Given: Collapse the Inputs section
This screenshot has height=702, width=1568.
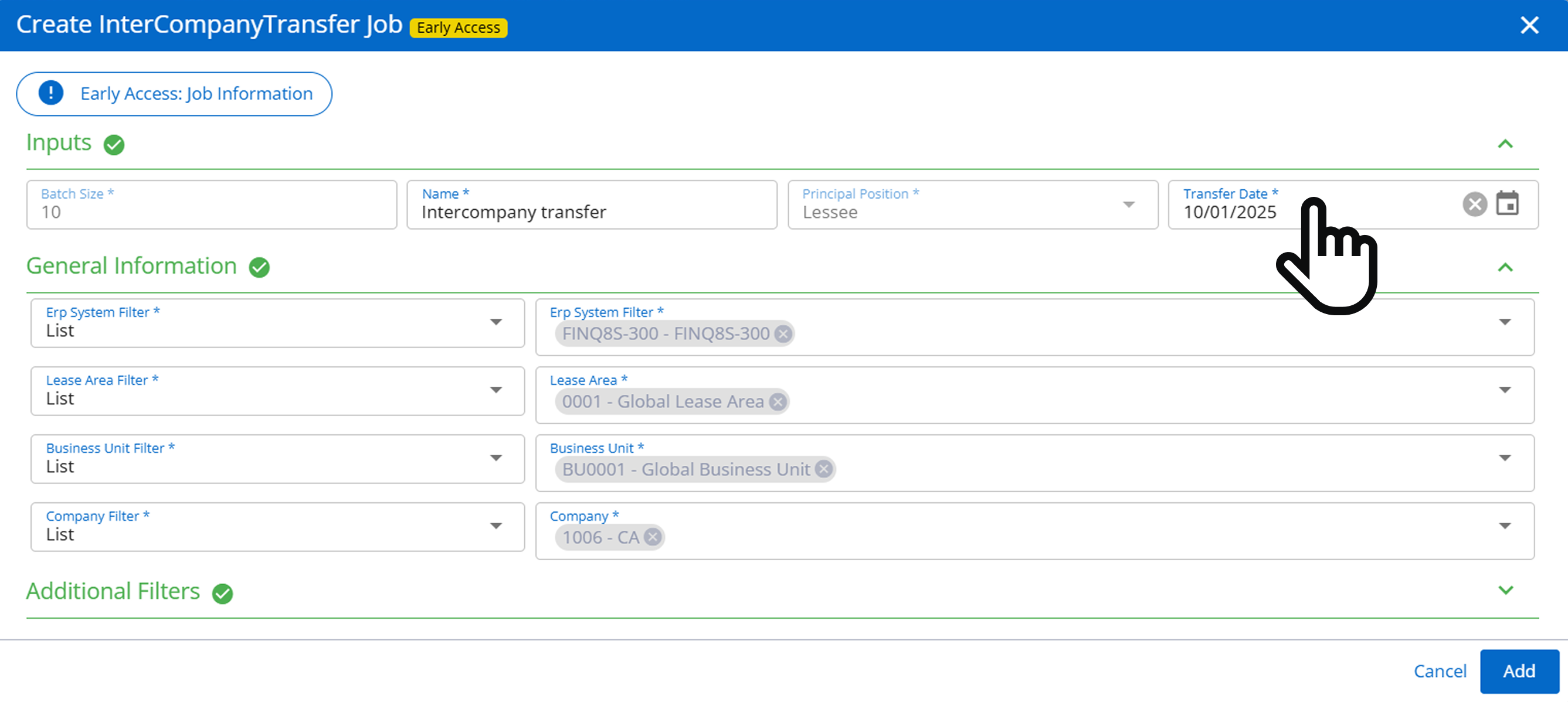Looking at the screenshot, I should tap(1505, 144).
